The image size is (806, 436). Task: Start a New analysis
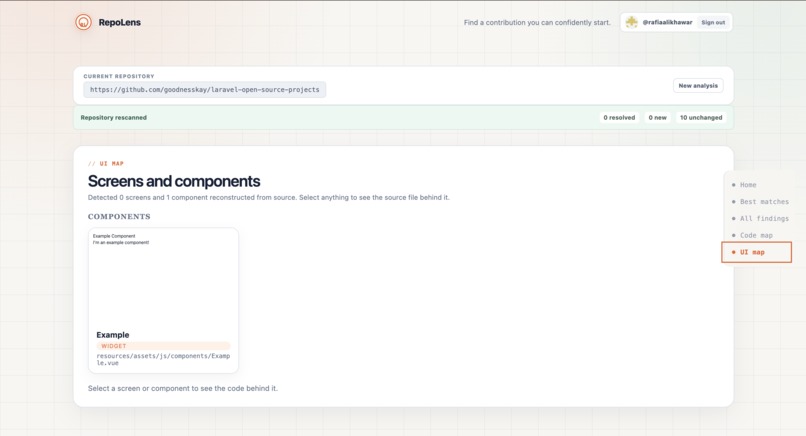point(698,85)
